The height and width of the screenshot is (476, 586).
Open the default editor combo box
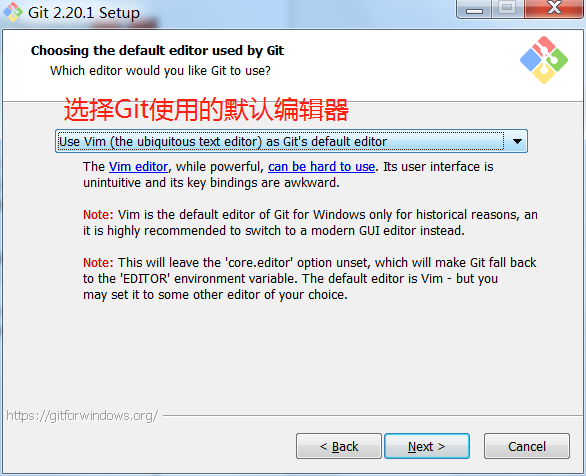291,141
